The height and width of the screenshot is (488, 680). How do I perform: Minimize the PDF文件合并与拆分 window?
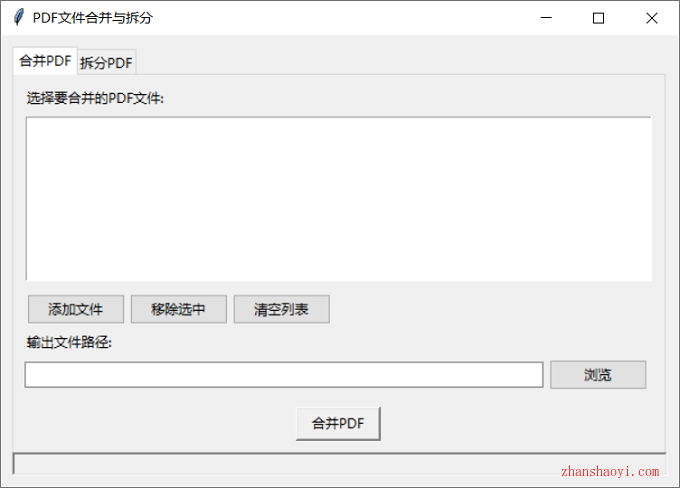click(546, 18)
